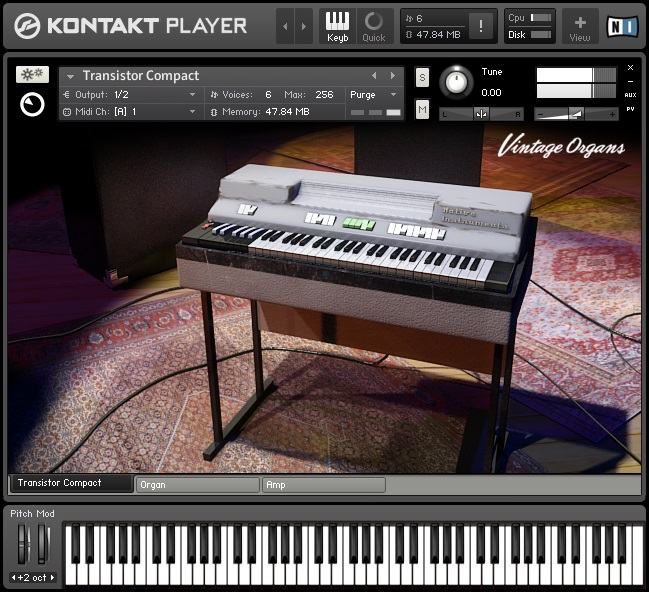Click the Quick load icon
Image resolution: width=649 pixels, height=592 pixels.
373,26
